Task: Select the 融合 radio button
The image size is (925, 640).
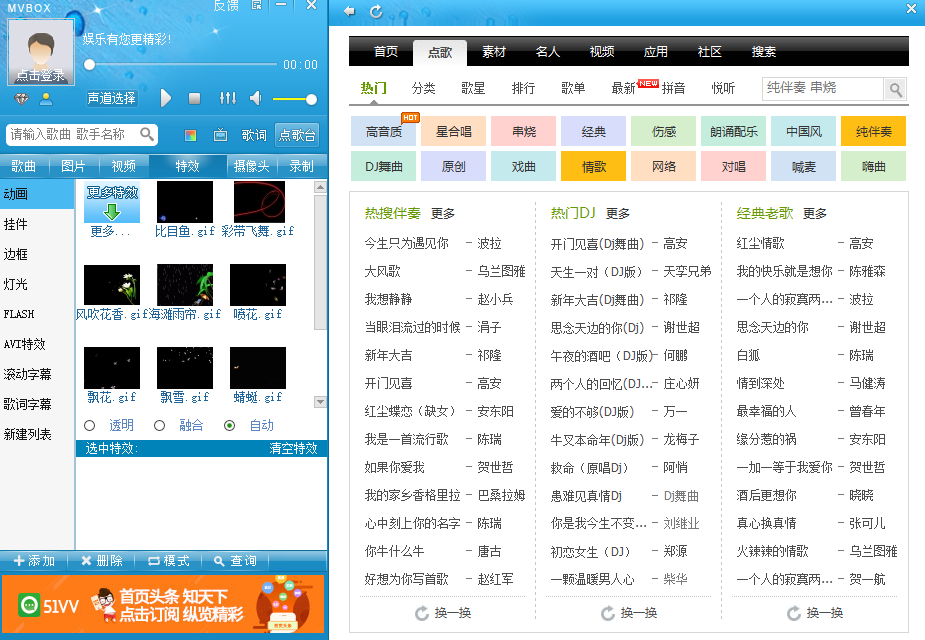Action: (159, 425)
